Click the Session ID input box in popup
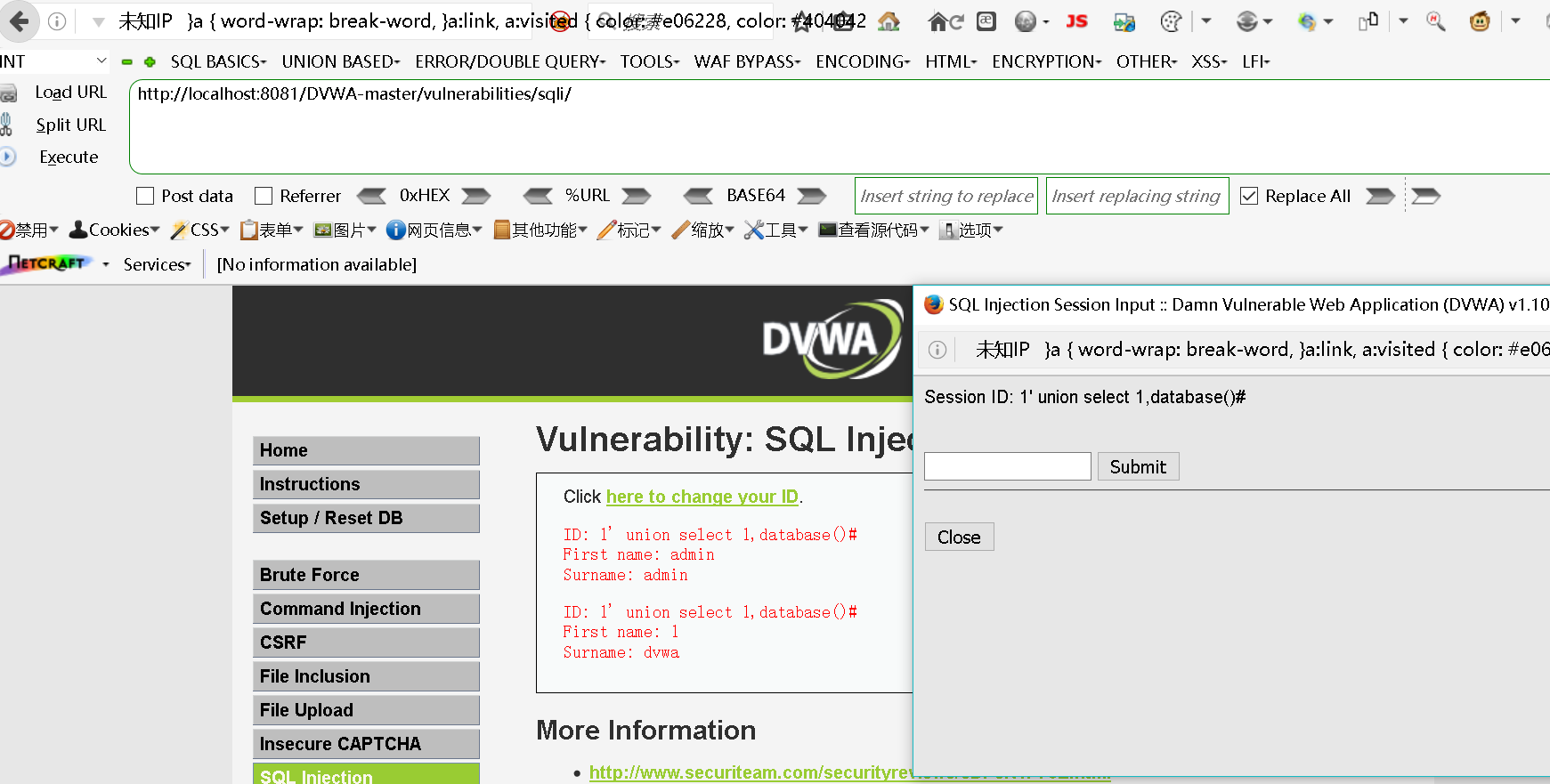Image resolution: width=1550 pixels, height=784 pixels. tap(1008, 466)
